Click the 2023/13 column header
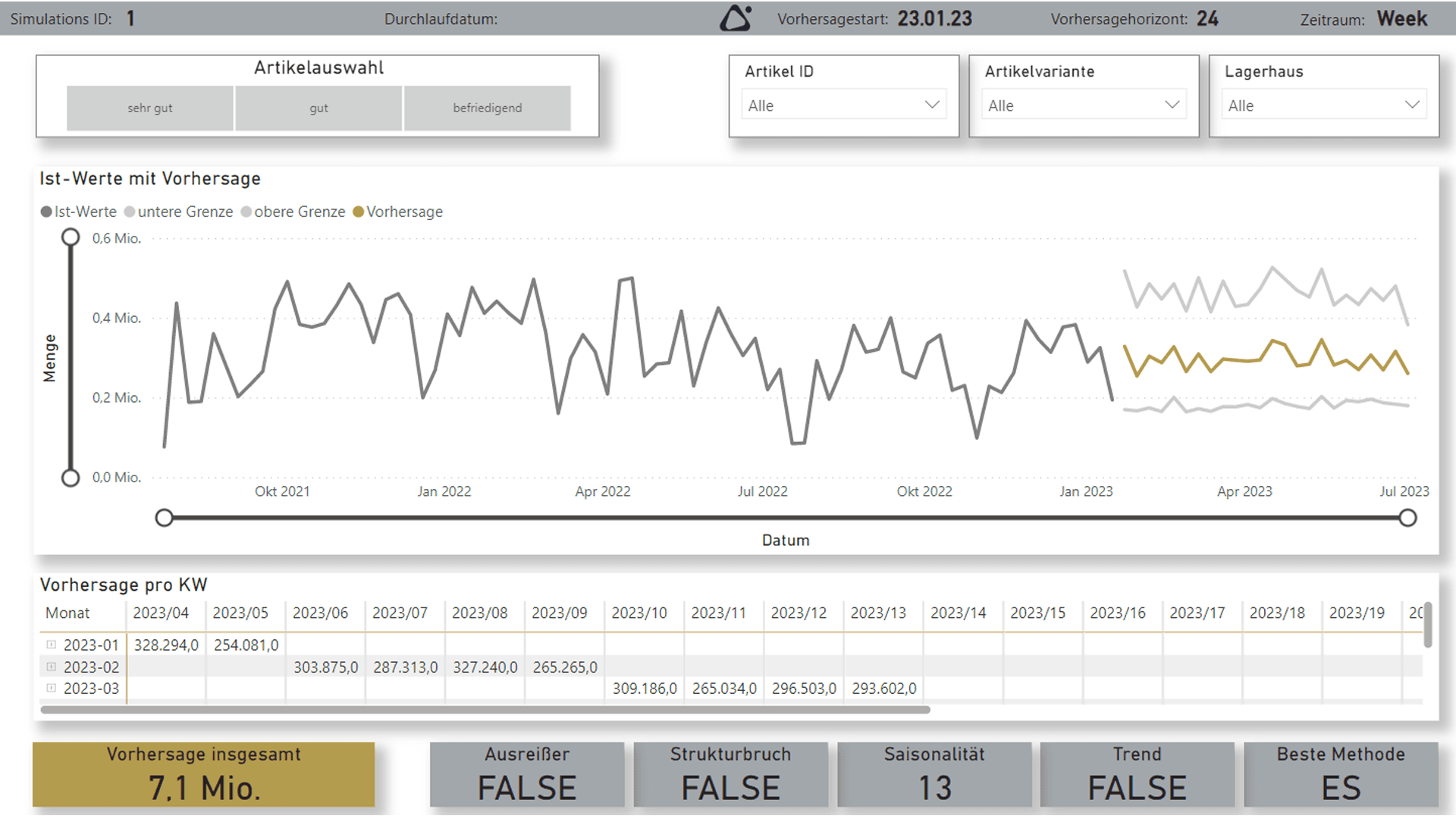This screenshot has height=819, width=1456. [x=878, y=613]
